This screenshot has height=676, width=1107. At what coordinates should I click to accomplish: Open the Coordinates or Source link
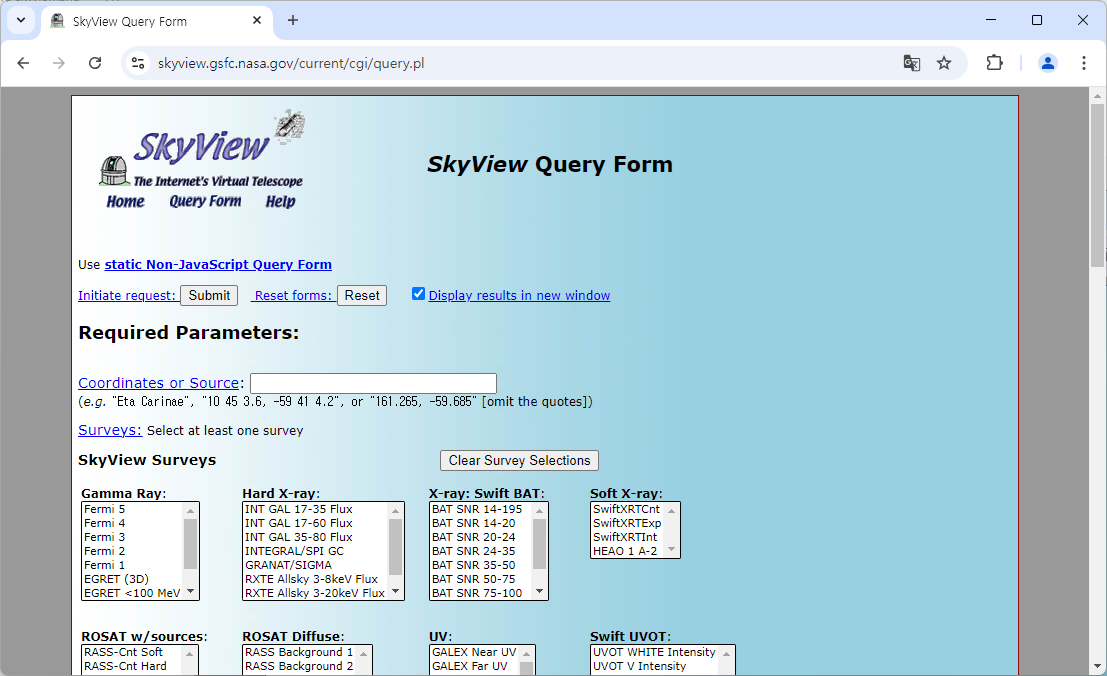[158, 383]
